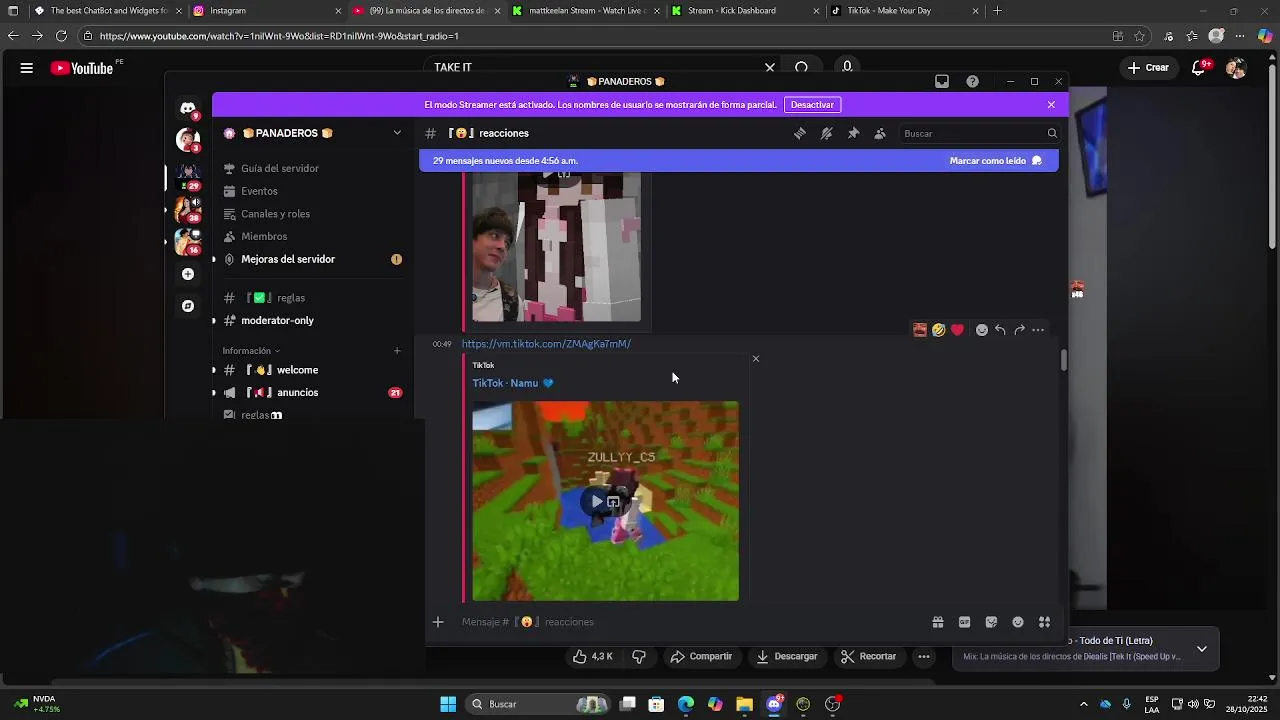Forward the message arrow icon
This screenshot has height=720, width=1280.
click(1020, 330)
